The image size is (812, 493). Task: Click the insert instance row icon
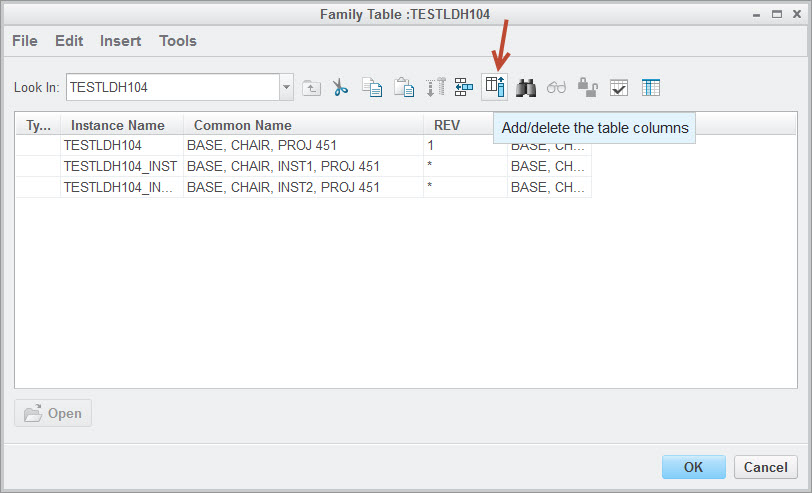pos(464,88)
